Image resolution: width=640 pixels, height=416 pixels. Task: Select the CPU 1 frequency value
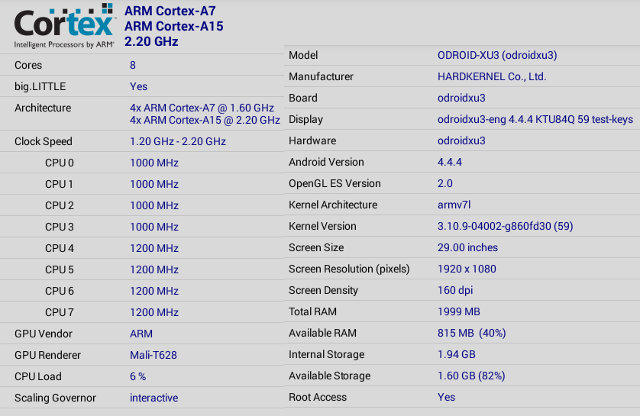[x=154, y=184]
